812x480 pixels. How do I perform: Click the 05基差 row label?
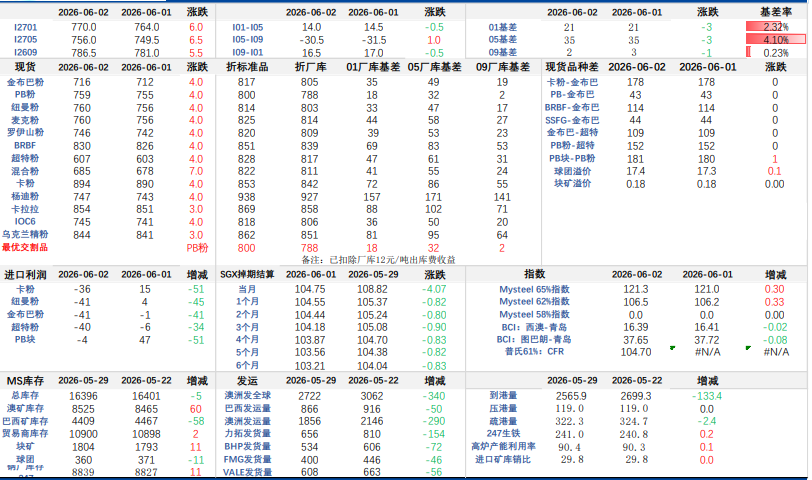tap(502, 39)
